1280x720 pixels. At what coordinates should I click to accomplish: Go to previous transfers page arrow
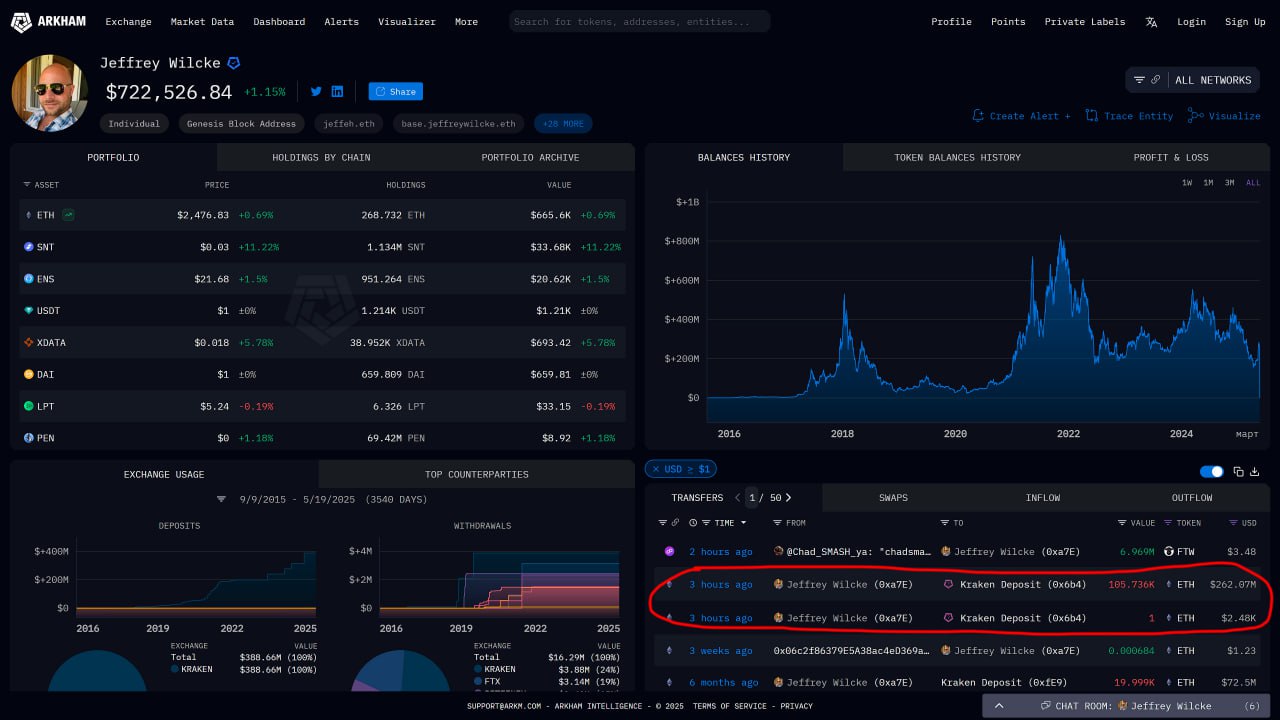[738, 498]
